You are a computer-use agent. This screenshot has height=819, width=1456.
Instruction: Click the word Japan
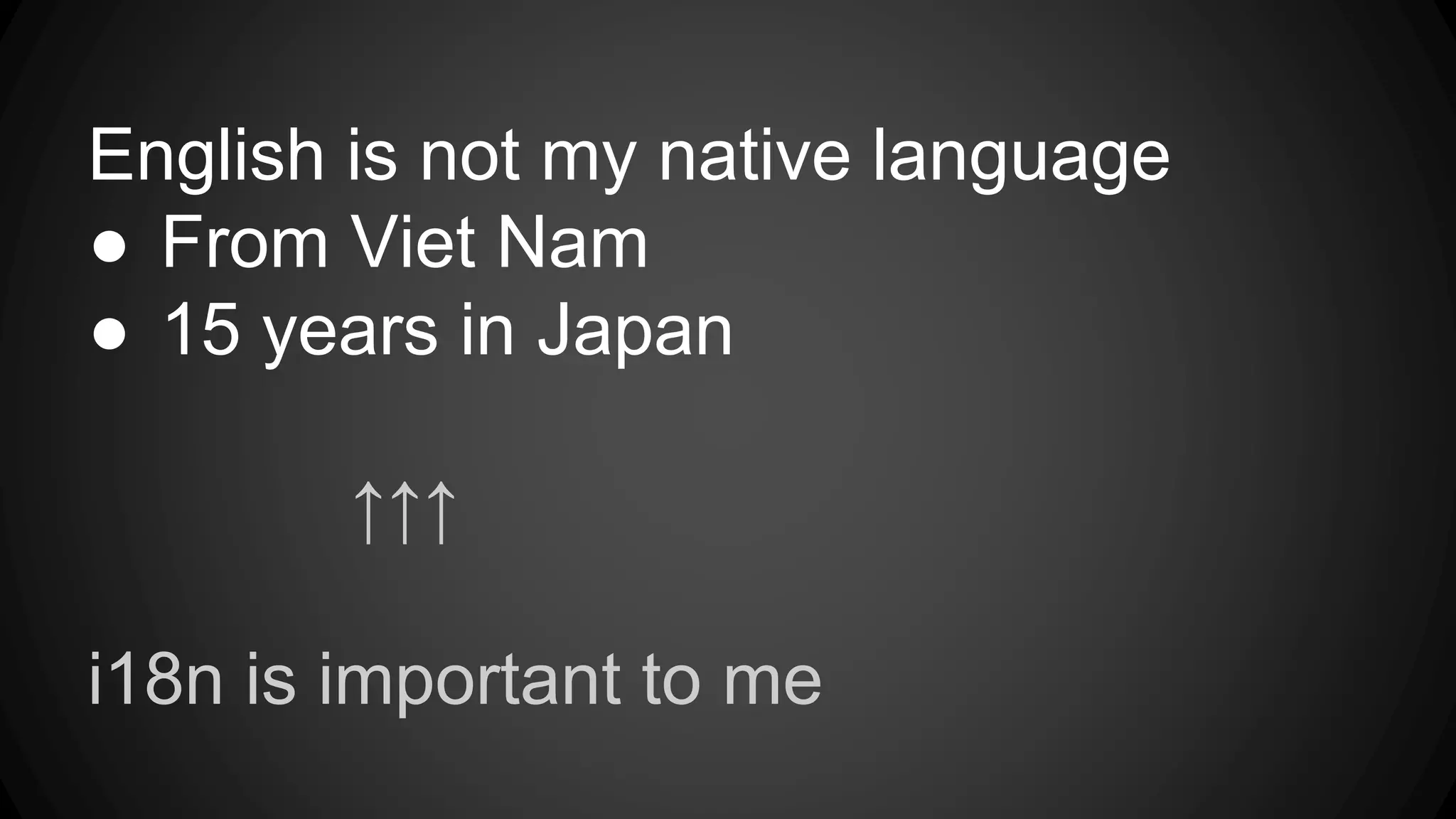coord(634,334)
